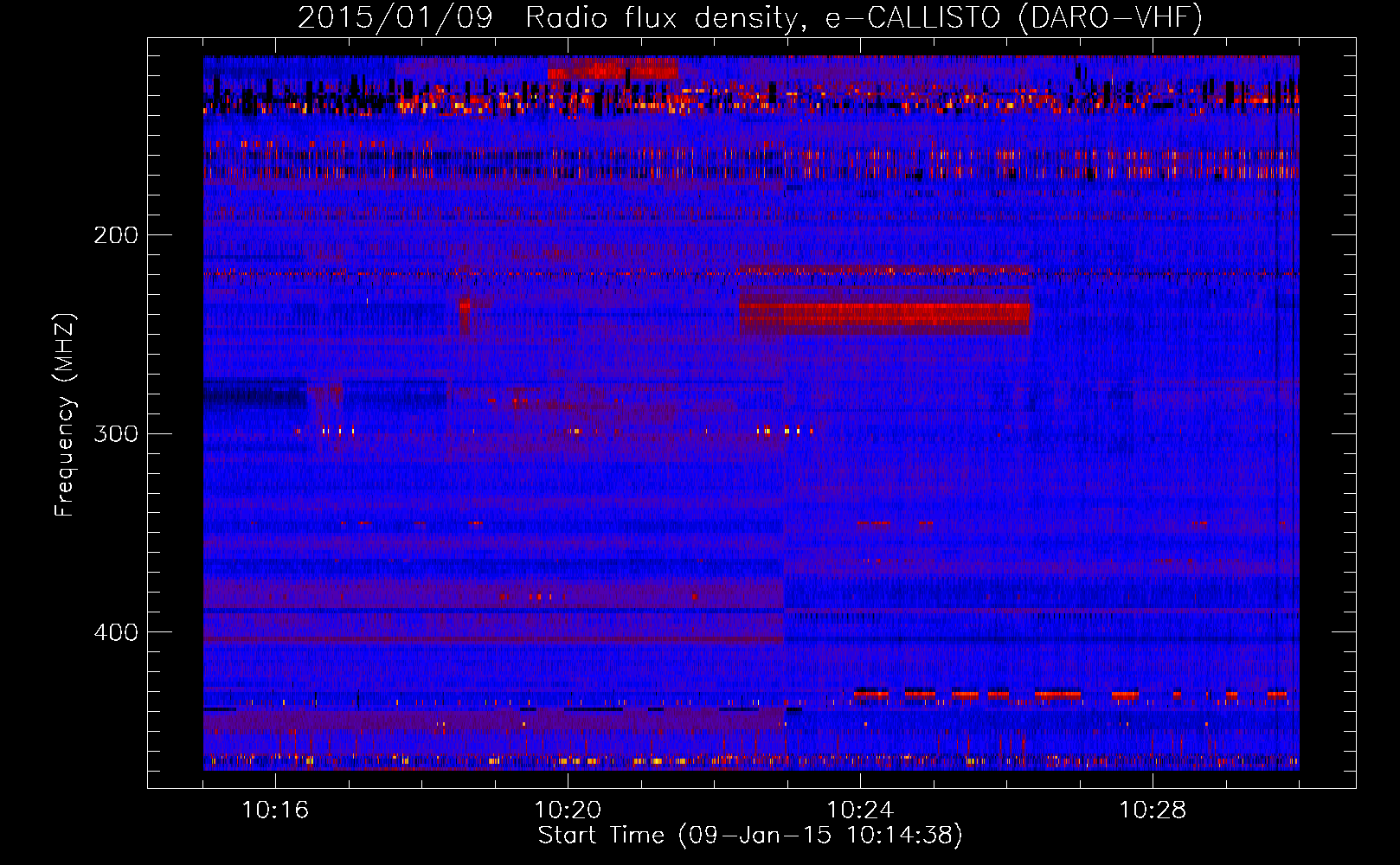Click the plot title "Radio flux density, e-CALLISTO (DARO-VHF)"
1400x865 pixels.
(864, 17)
